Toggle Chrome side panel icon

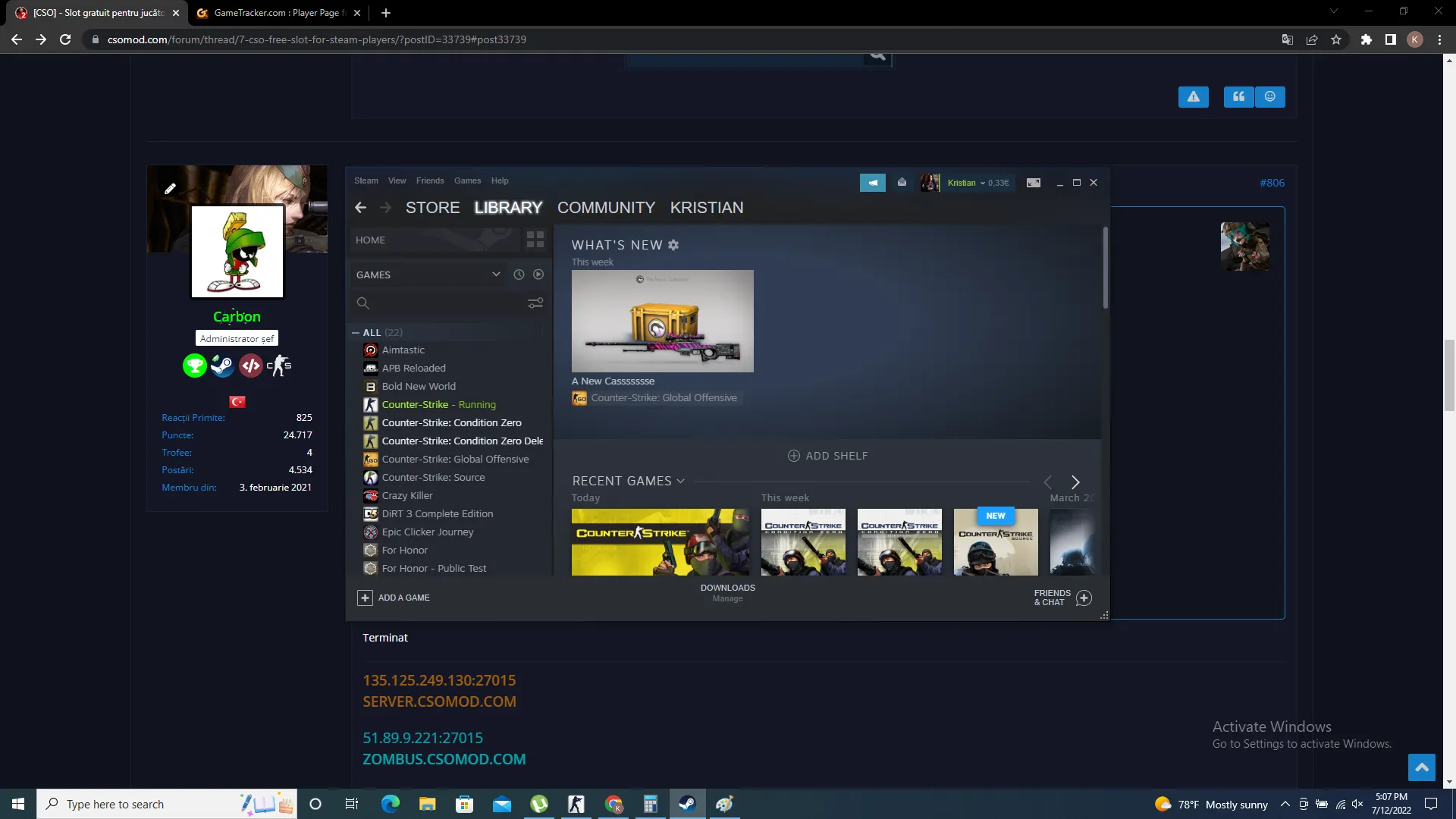(1391, 39)
